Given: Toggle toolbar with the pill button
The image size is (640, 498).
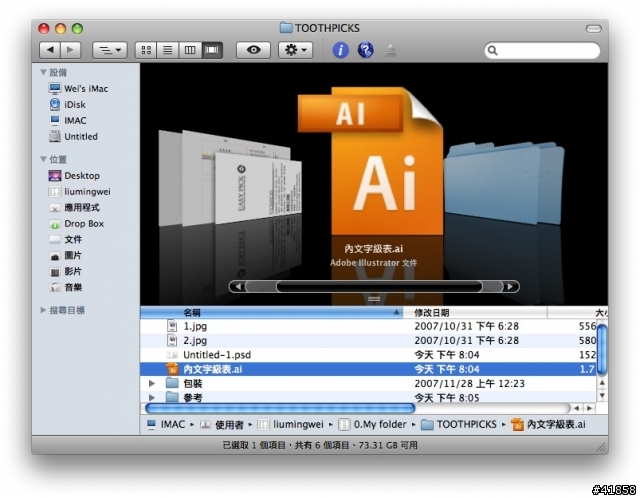Looking at the screenshot, I should [593, 29].
